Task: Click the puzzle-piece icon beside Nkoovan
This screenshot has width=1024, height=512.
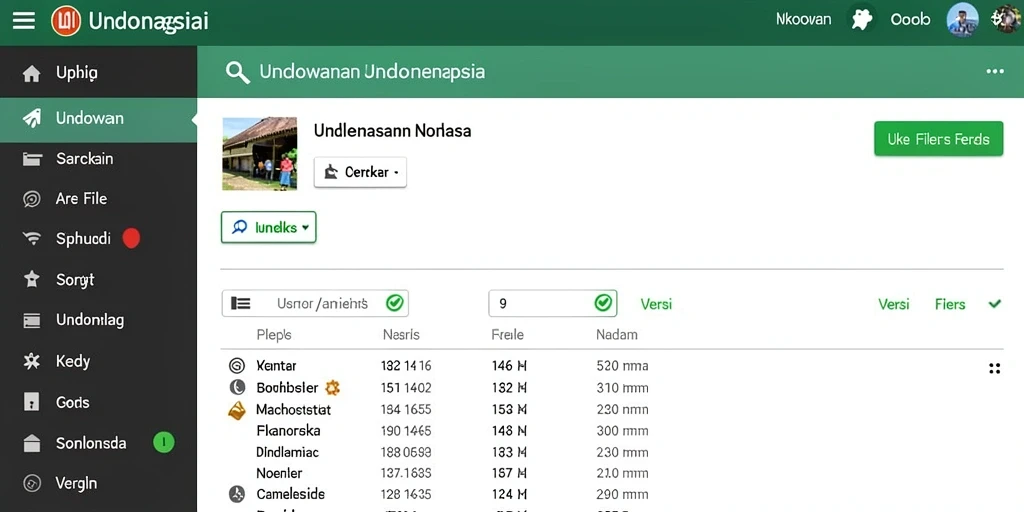Action: (x=862, y=20)
